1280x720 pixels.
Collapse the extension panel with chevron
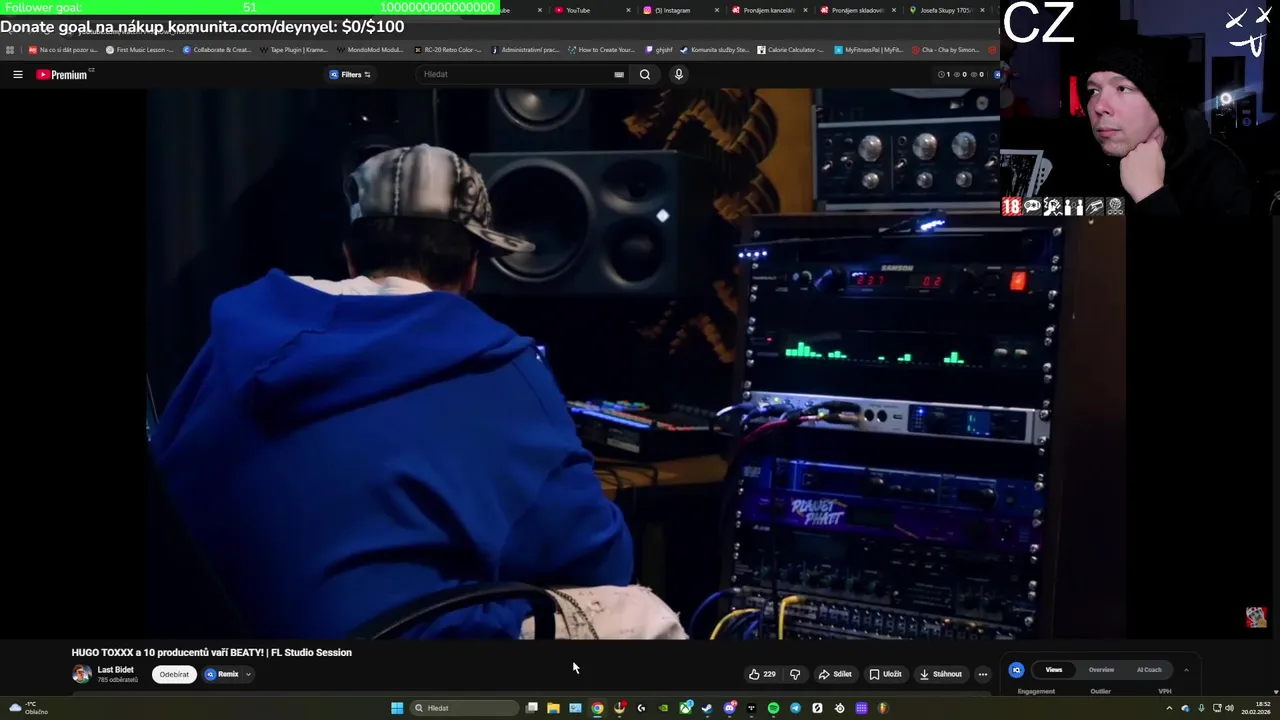[x=1186, y=670]
